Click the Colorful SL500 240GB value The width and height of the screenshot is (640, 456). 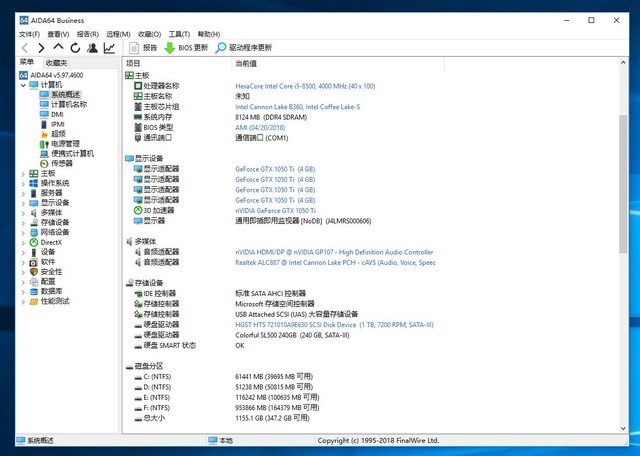(292, 336)
